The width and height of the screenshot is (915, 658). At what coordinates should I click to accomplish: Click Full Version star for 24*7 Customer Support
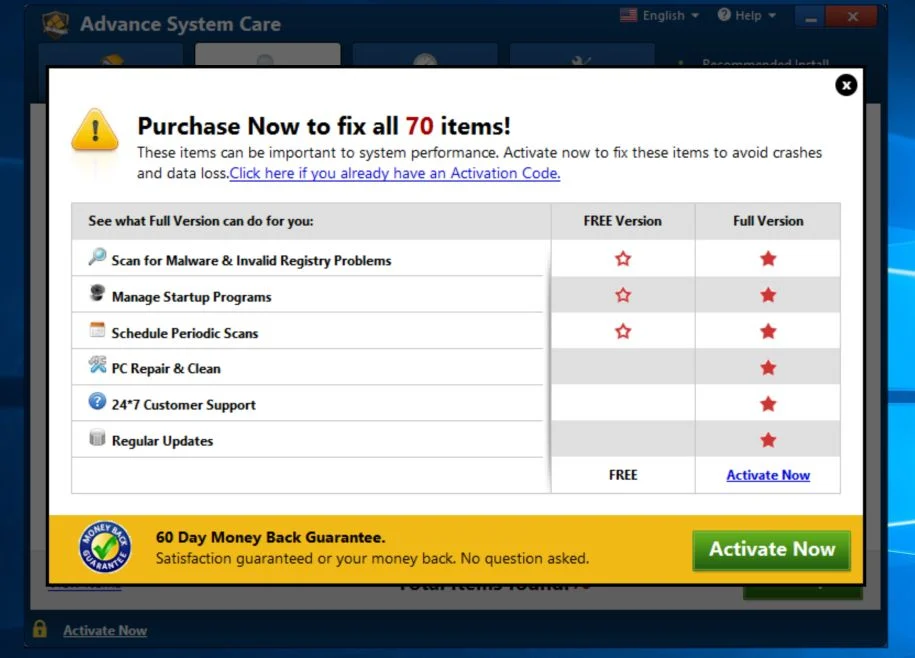point(768,404)
